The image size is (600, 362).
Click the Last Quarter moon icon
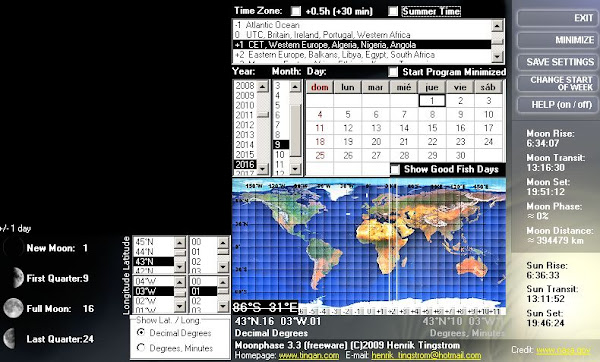[x=10, y=339]
